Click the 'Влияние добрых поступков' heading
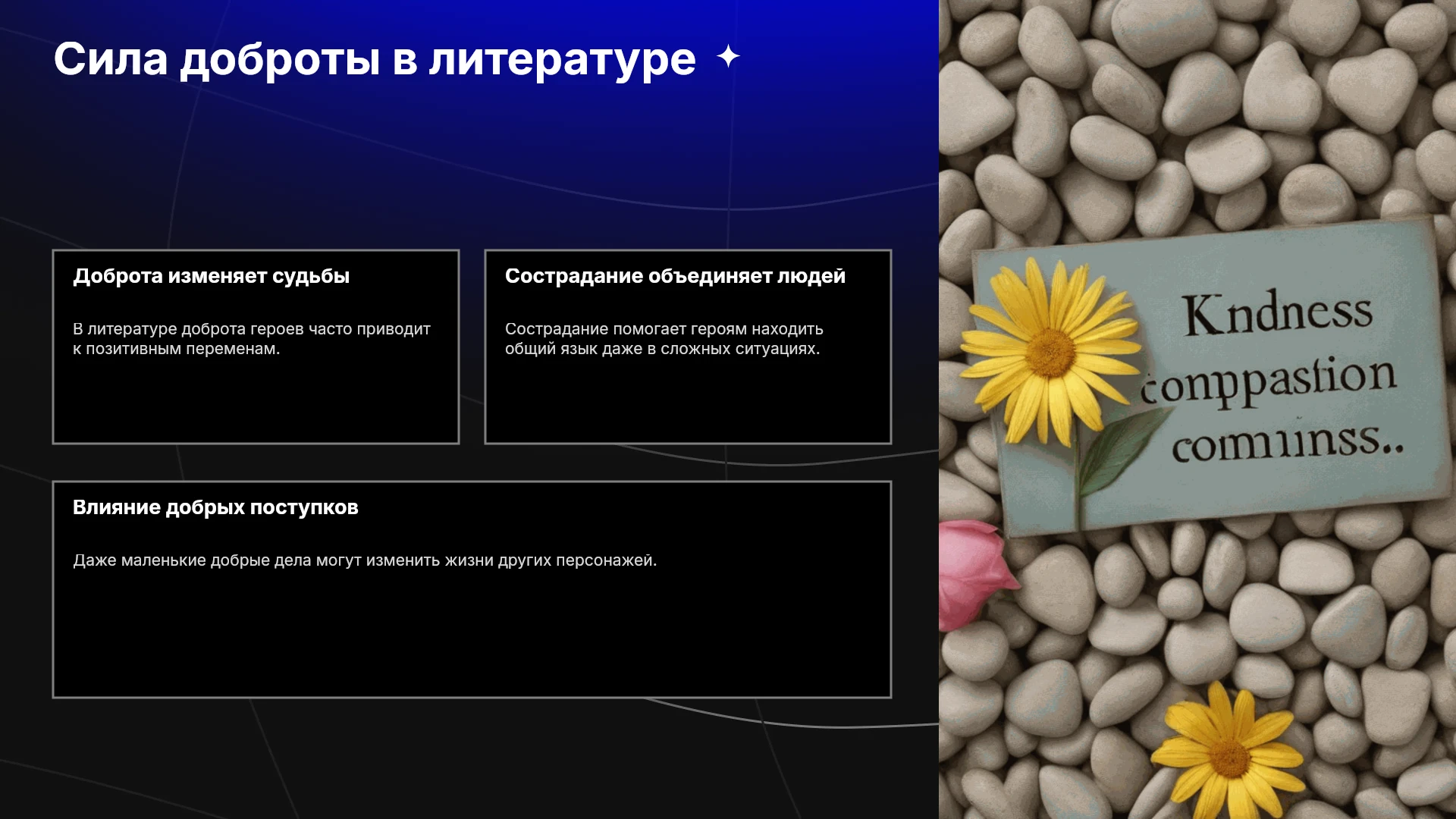 pyautogui.click(x=215, y=507)
